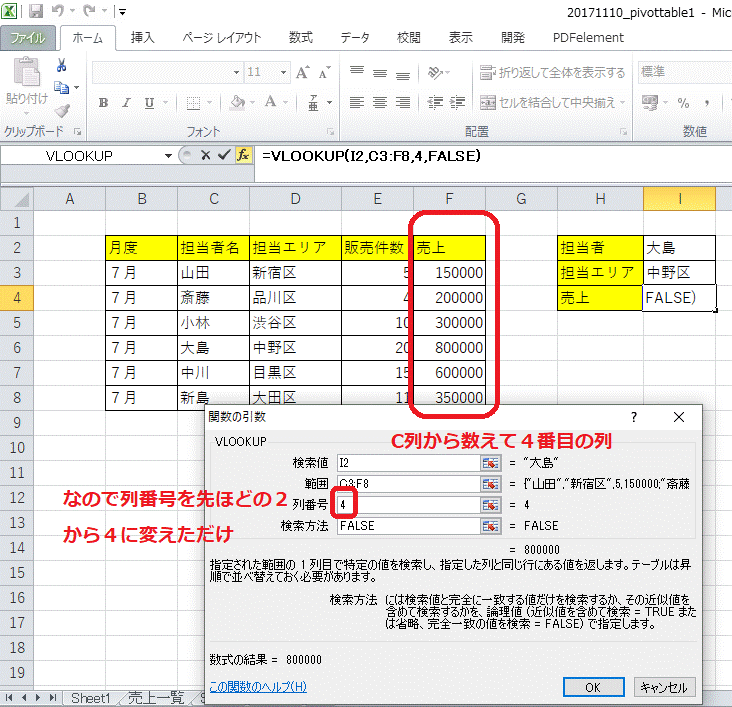Viewport: 732px width, 707px height.
Task: Click the scissors Cut icon
Action: (62, 66)
